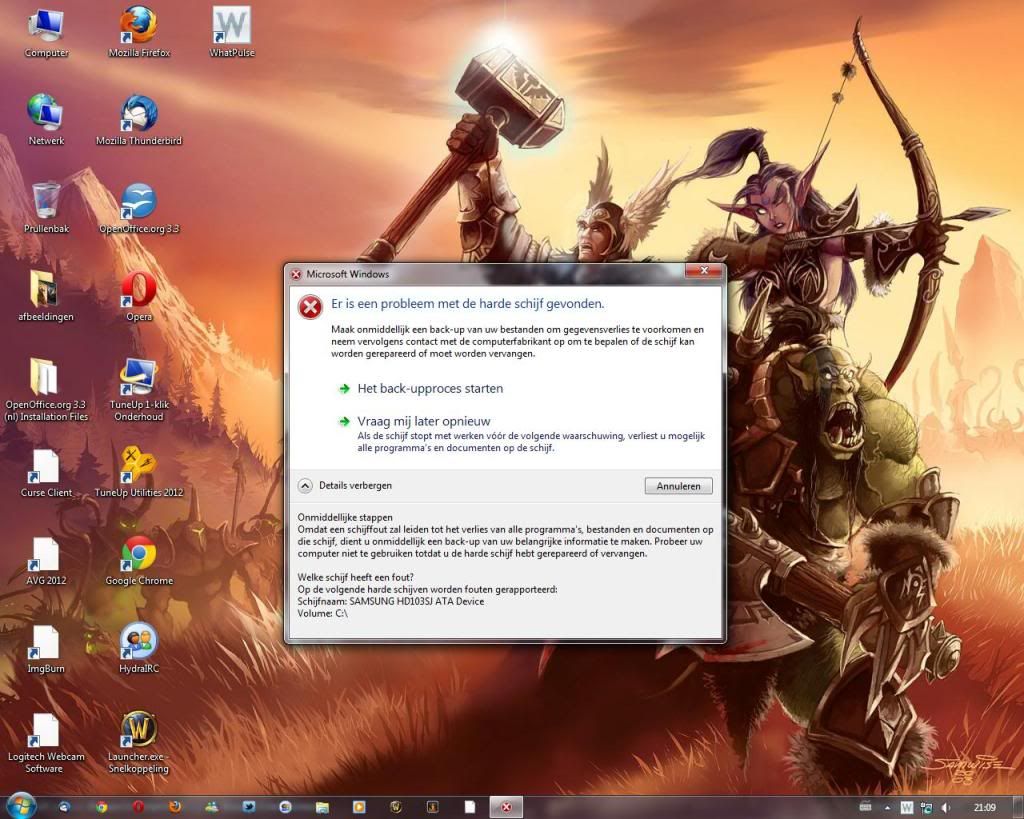This screenshot has height=819, width=1024.
Task: Open the media player taskbar icon
Action: [x=359, y=807]
